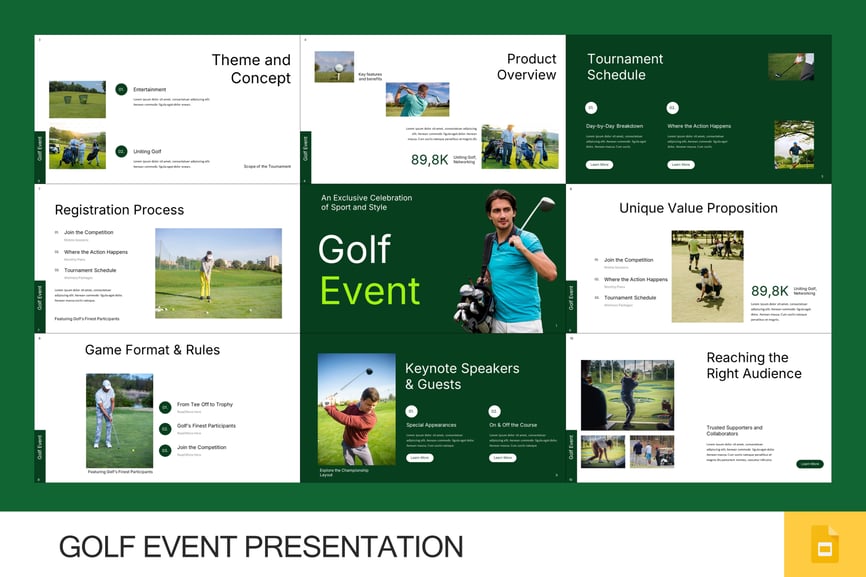Click the 02 badge beside Golf's Finest Participants
Viewport: 866px width, 577px height.
pyautogui.click(x=165, y=428)
